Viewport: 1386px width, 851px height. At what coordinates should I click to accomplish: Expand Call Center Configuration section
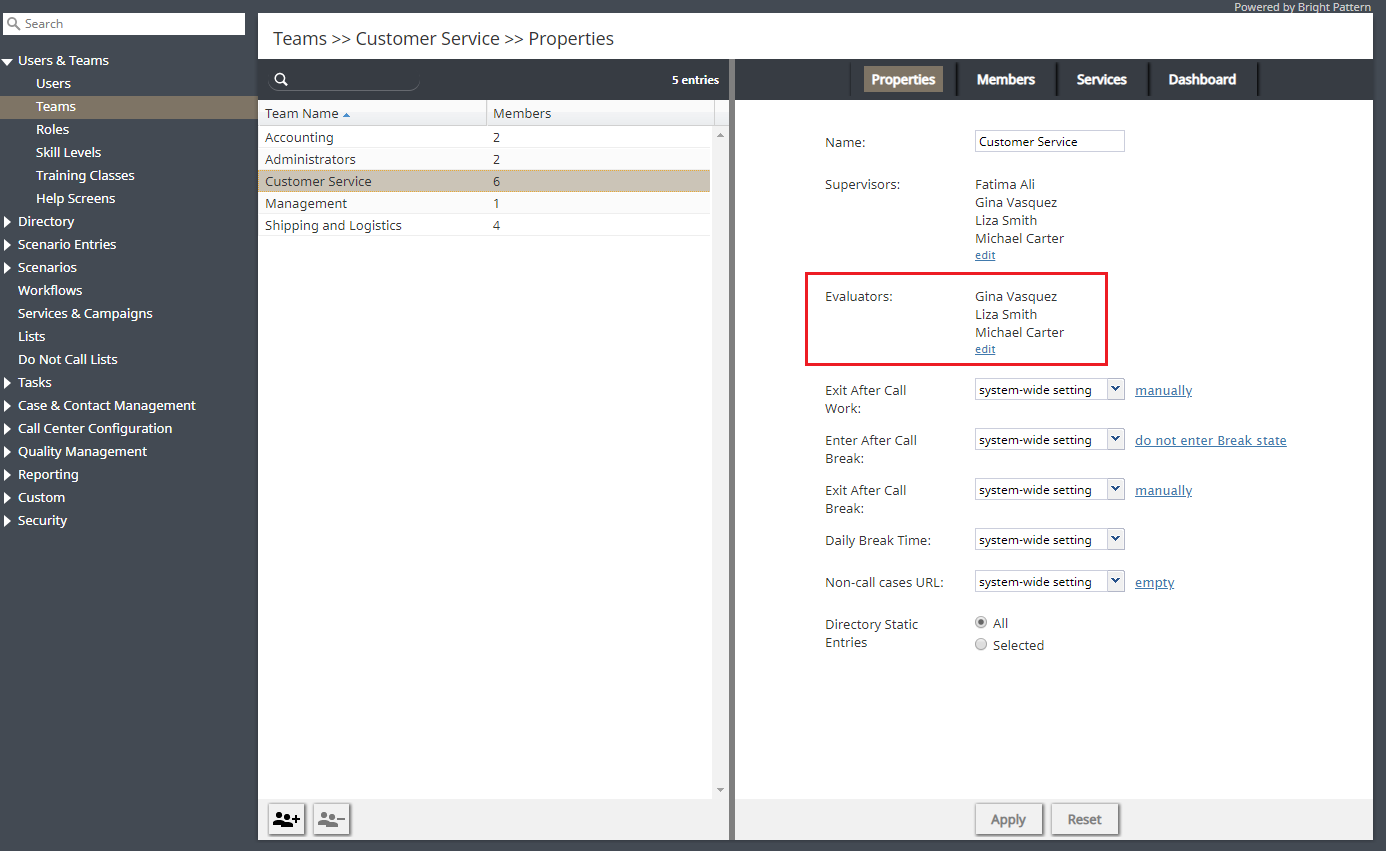coord(7,429)
